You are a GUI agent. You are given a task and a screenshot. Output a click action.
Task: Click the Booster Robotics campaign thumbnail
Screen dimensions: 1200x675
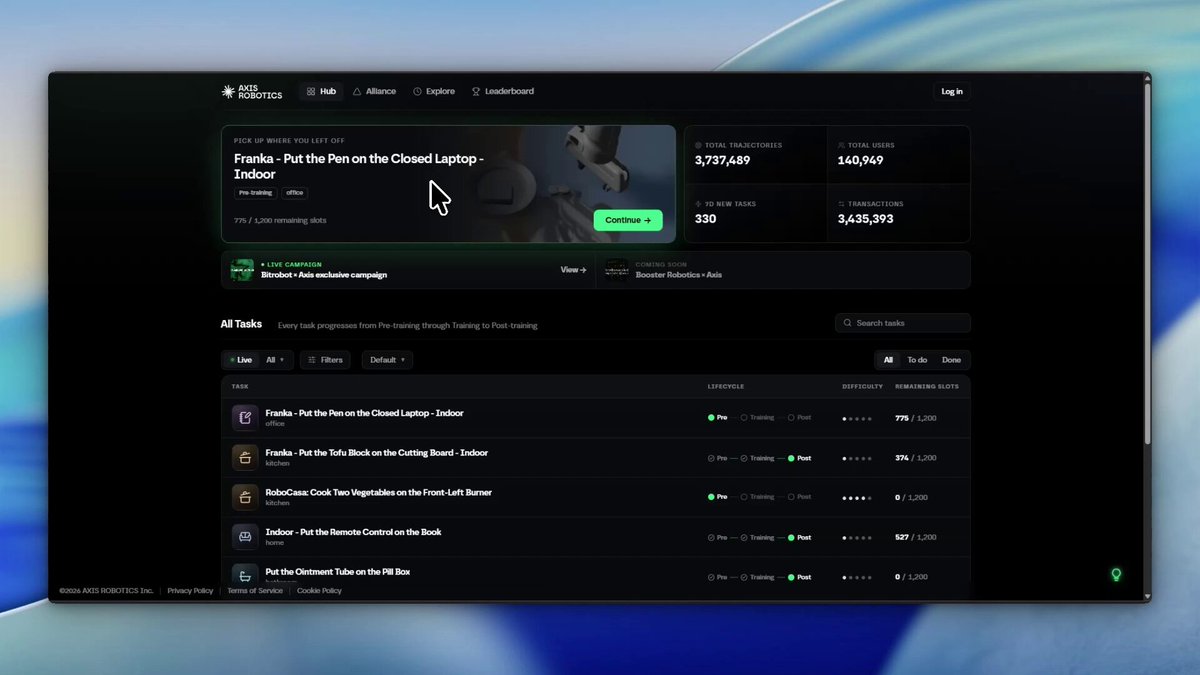[x=617, y=270]
